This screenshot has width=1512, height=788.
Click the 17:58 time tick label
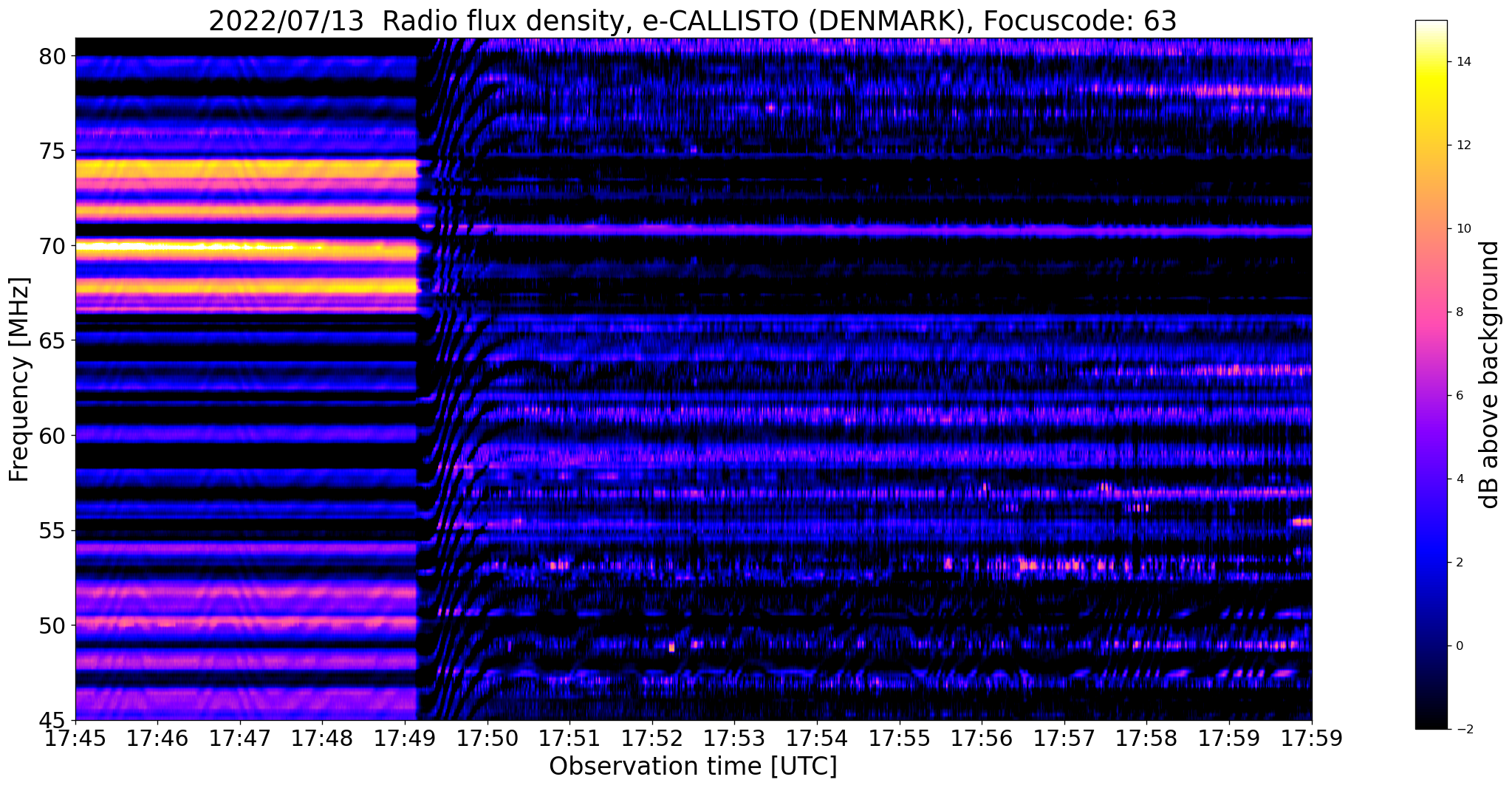1147,739
